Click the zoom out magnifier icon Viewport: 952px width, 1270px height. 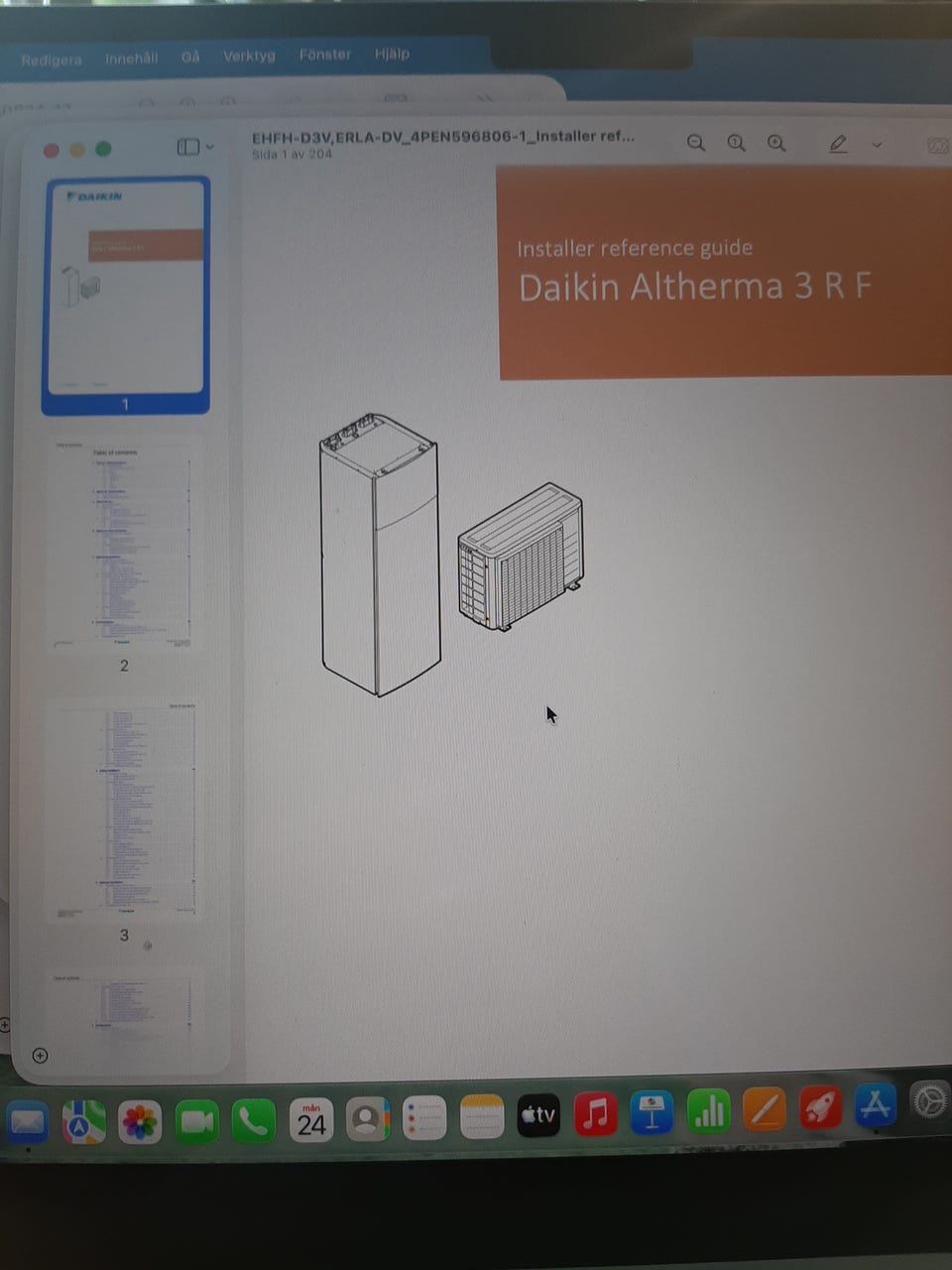click(696, 144)
